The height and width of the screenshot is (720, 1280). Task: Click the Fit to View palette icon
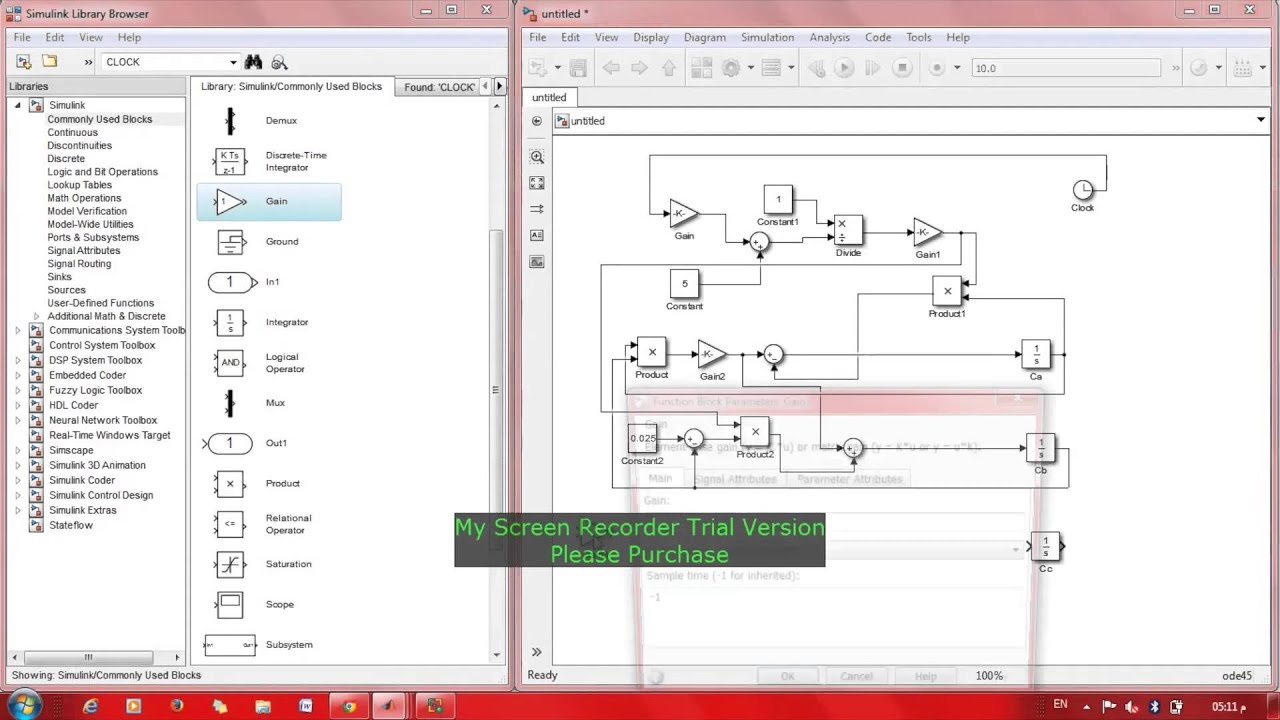[537, 183]
